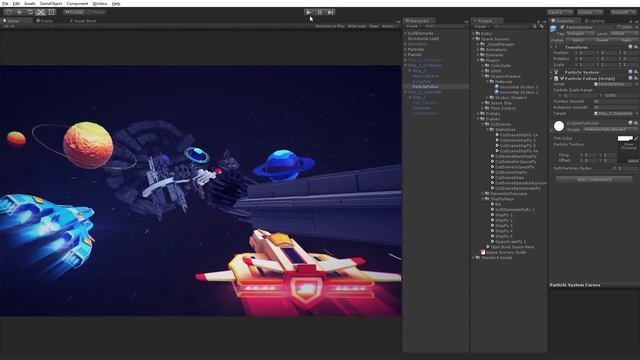Open the Assets menu

pos(29,3)
